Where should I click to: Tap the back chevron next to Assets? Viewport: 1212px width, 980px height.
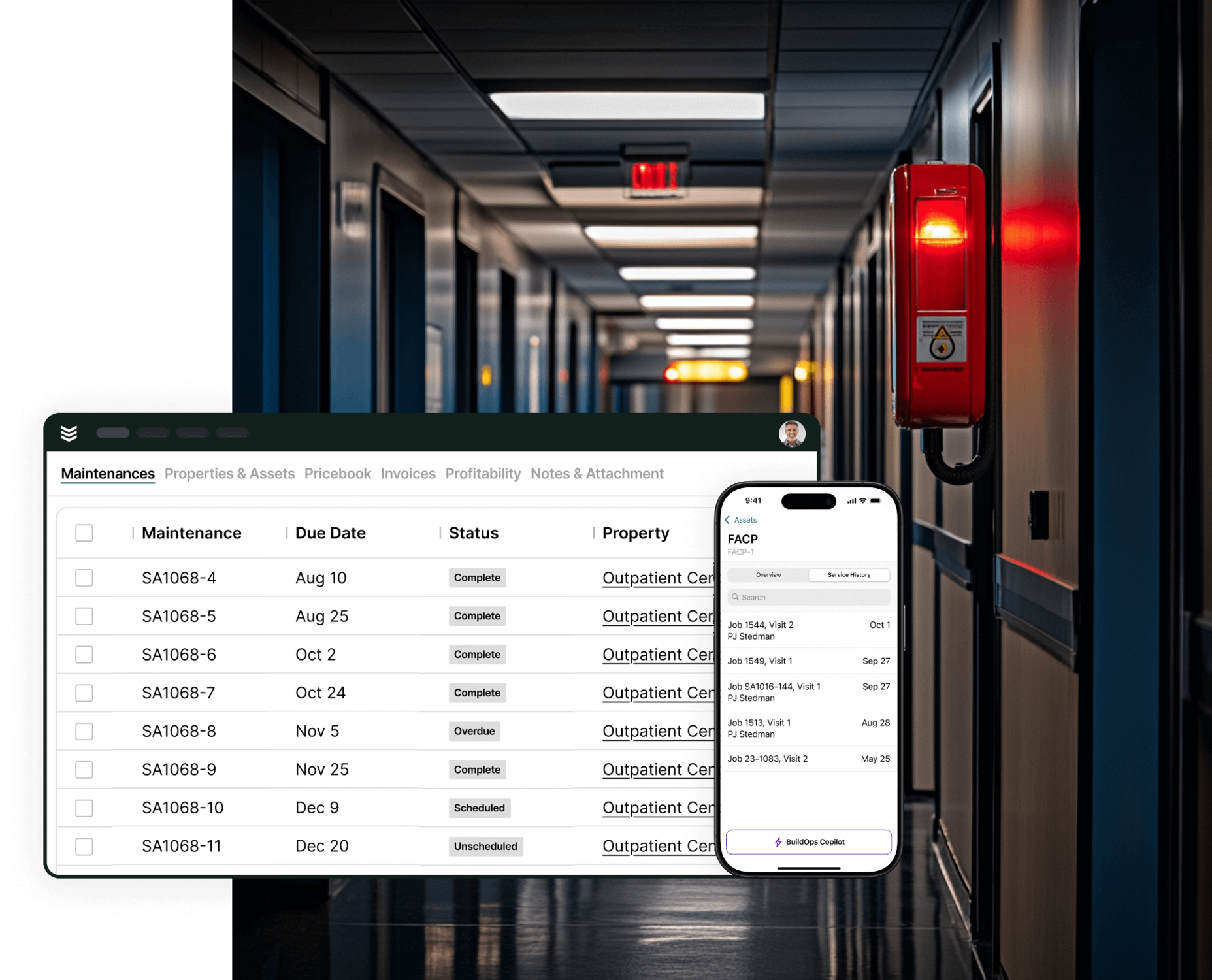[x=727, y=520]
